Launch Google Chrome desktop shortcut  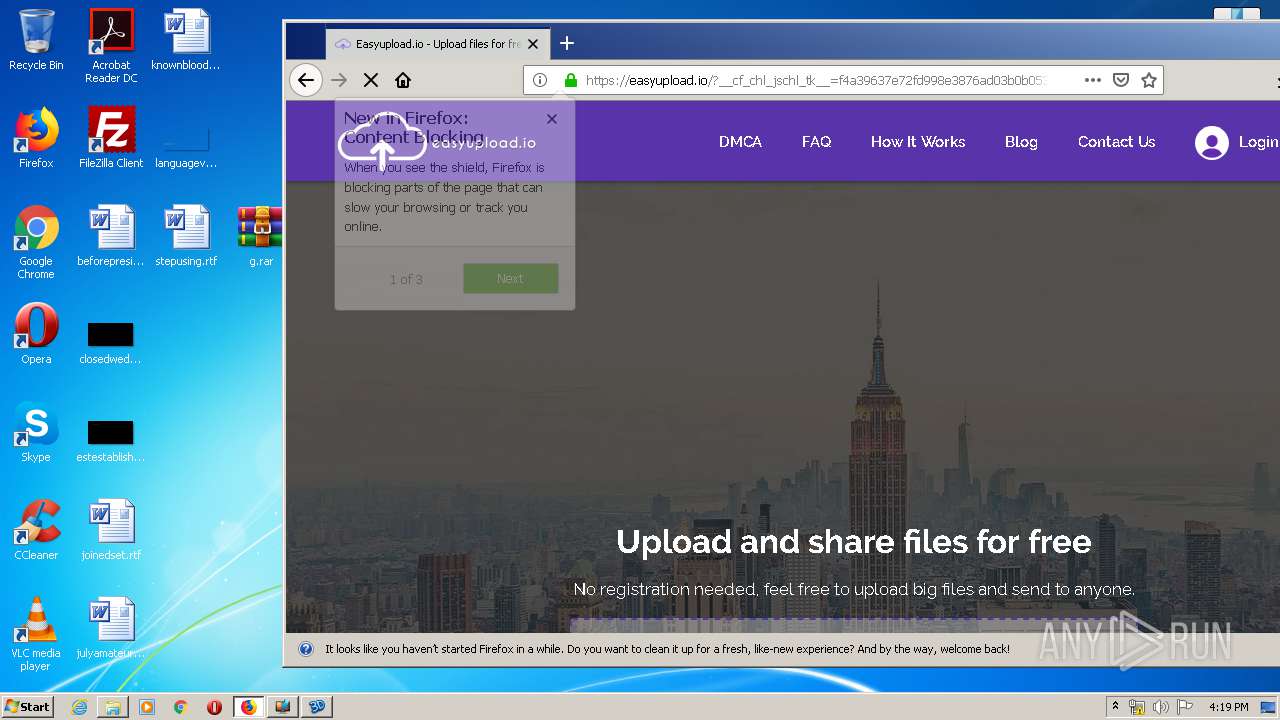(x=36, y=242)
